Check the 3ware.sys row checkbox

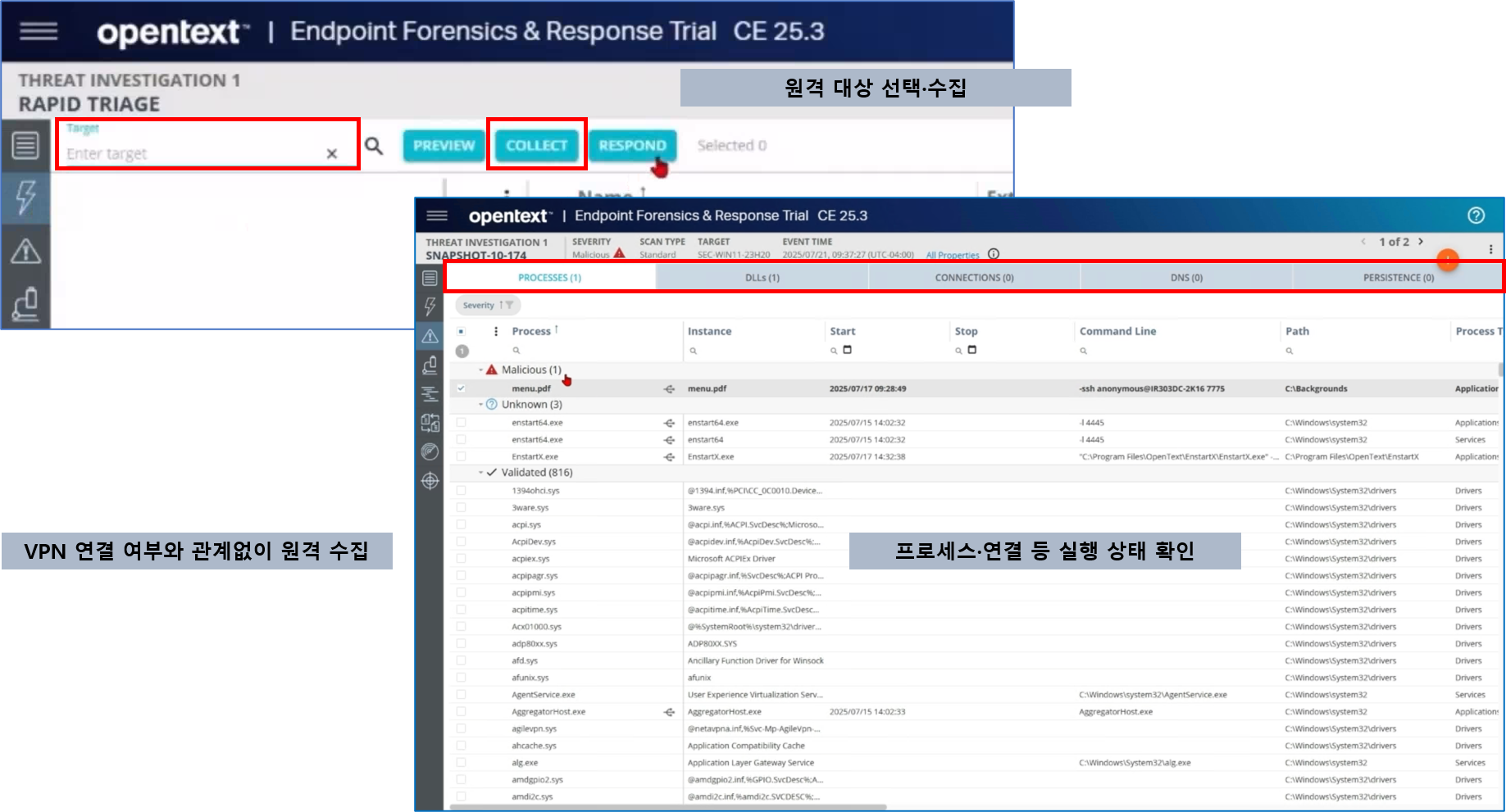point(461,508)
